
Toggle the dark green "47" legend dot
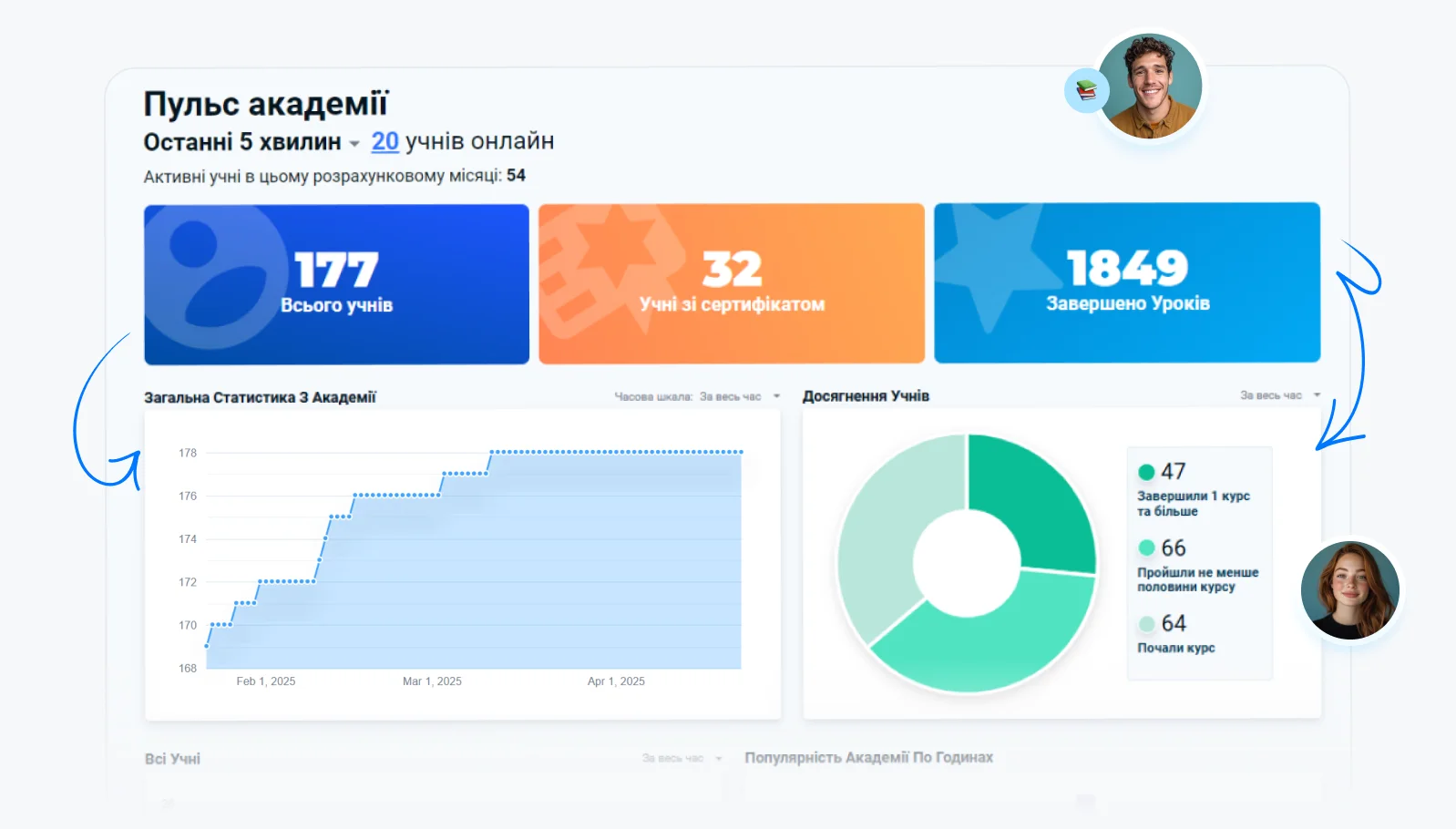1146,472
